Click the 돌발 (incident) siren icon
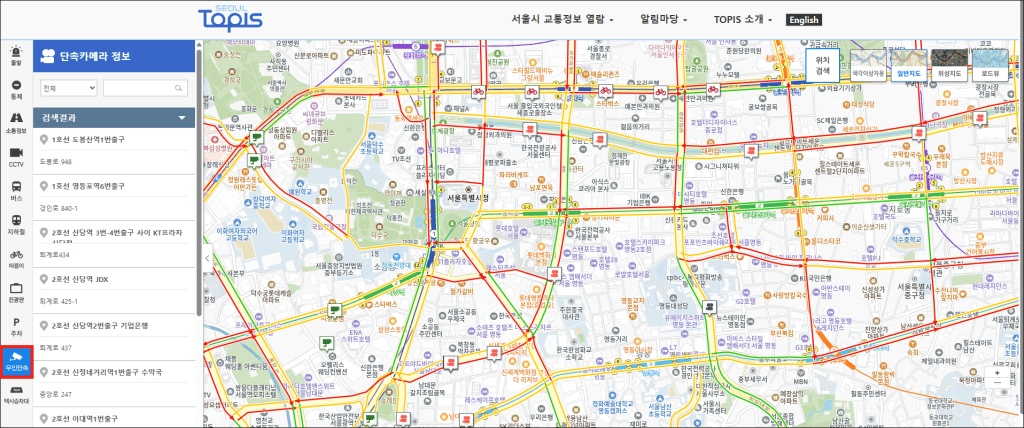This screenshot has width=1024, height=428. tap(15, 55)
